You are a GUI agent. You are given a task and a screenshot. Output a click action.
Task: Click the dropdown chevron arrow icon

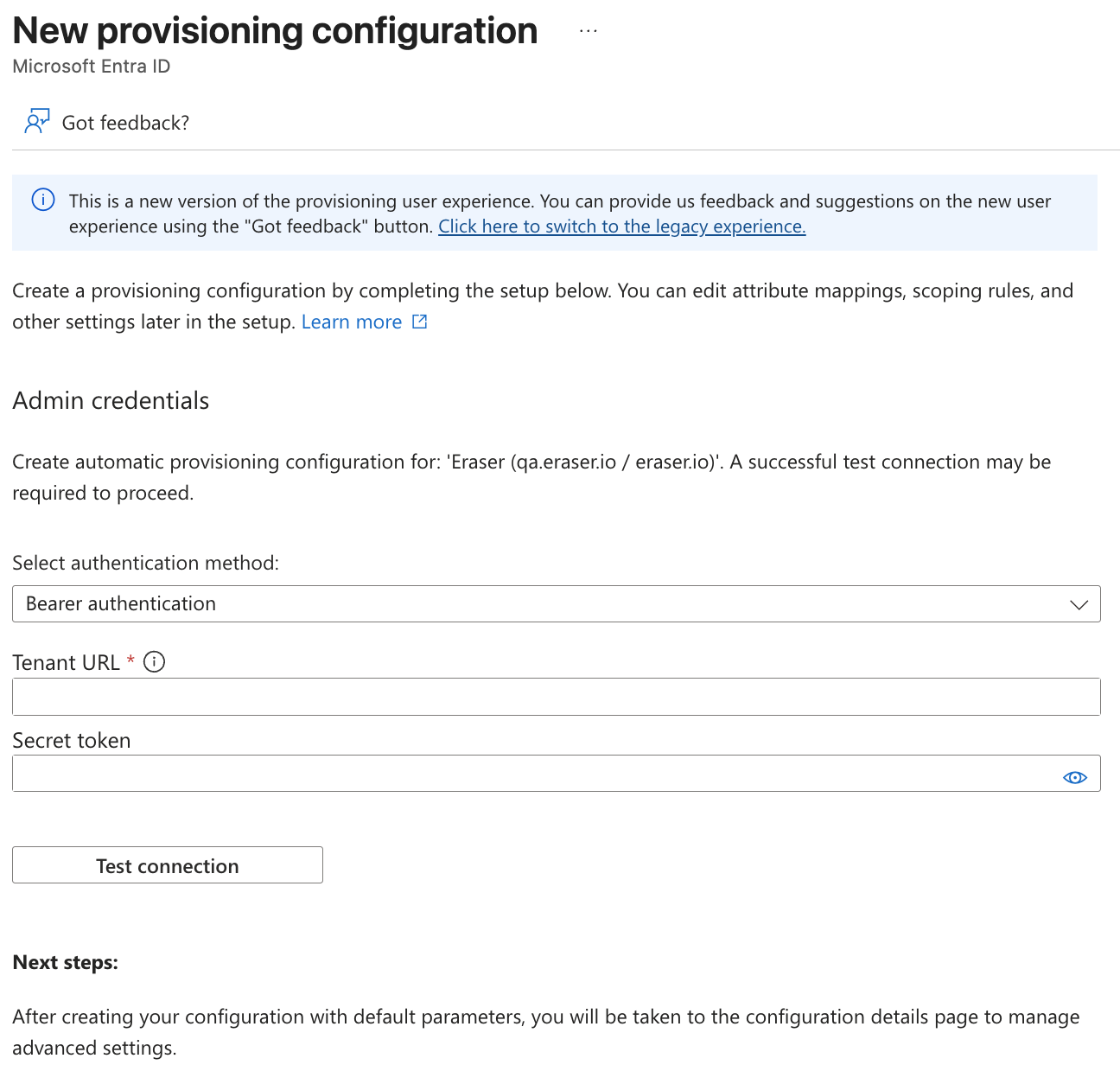pos(1079,604)
